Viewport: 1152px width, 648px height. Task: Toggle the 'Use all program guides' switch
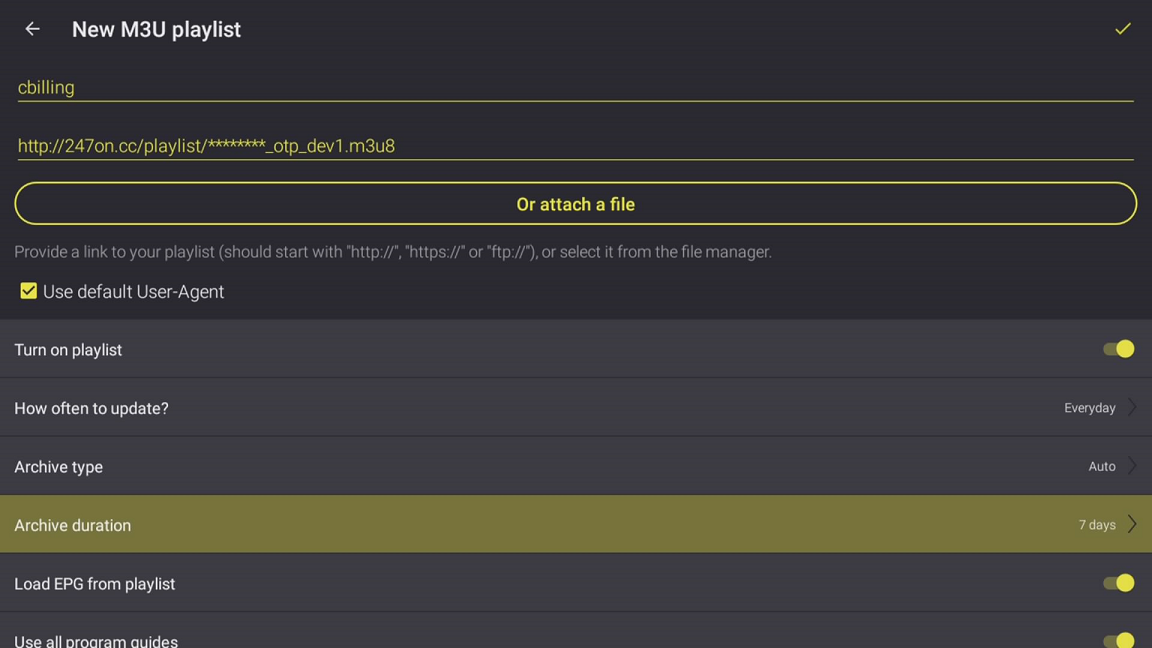(1118, 640)
